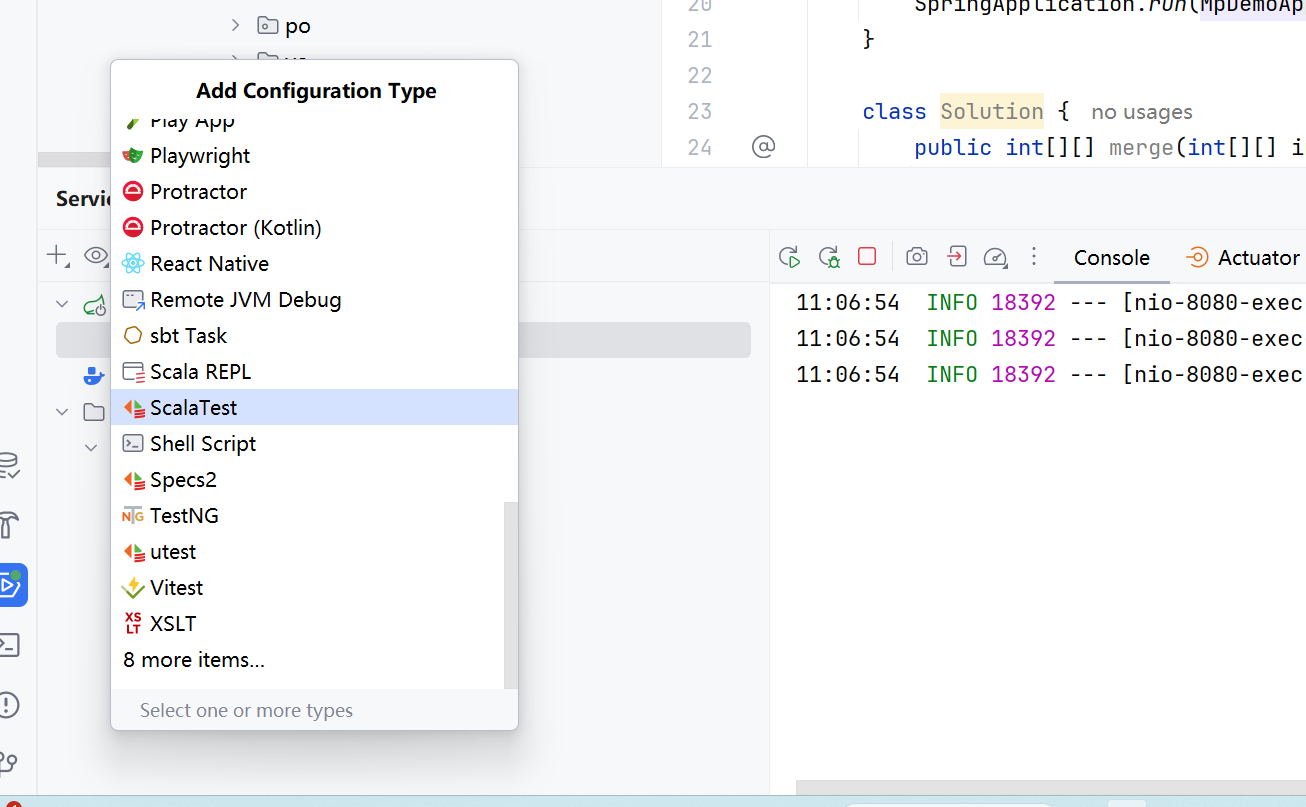
Task: Rerun the service in debug mode
Action: pyautogui.click(x=829, y=257)
